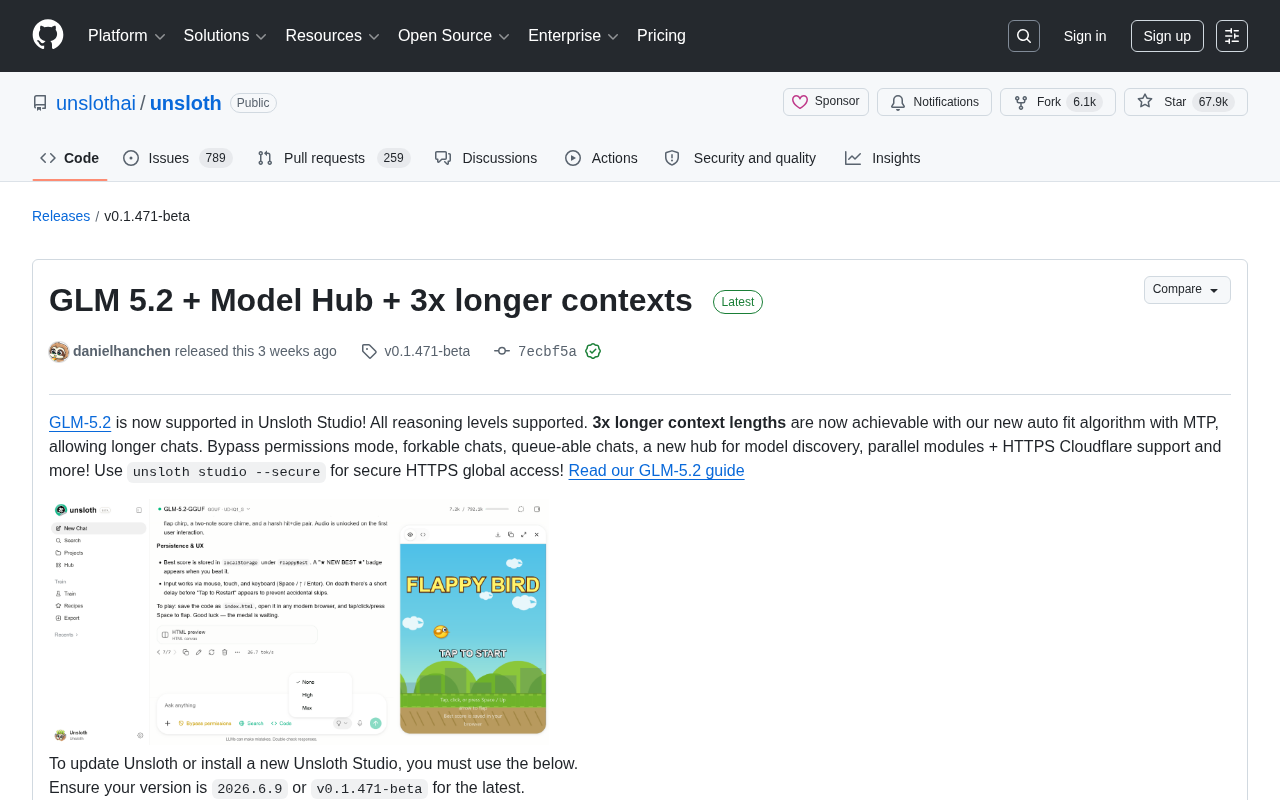Click the Notifications bell button
The image size is (1280, 800).
click(934, 102)
